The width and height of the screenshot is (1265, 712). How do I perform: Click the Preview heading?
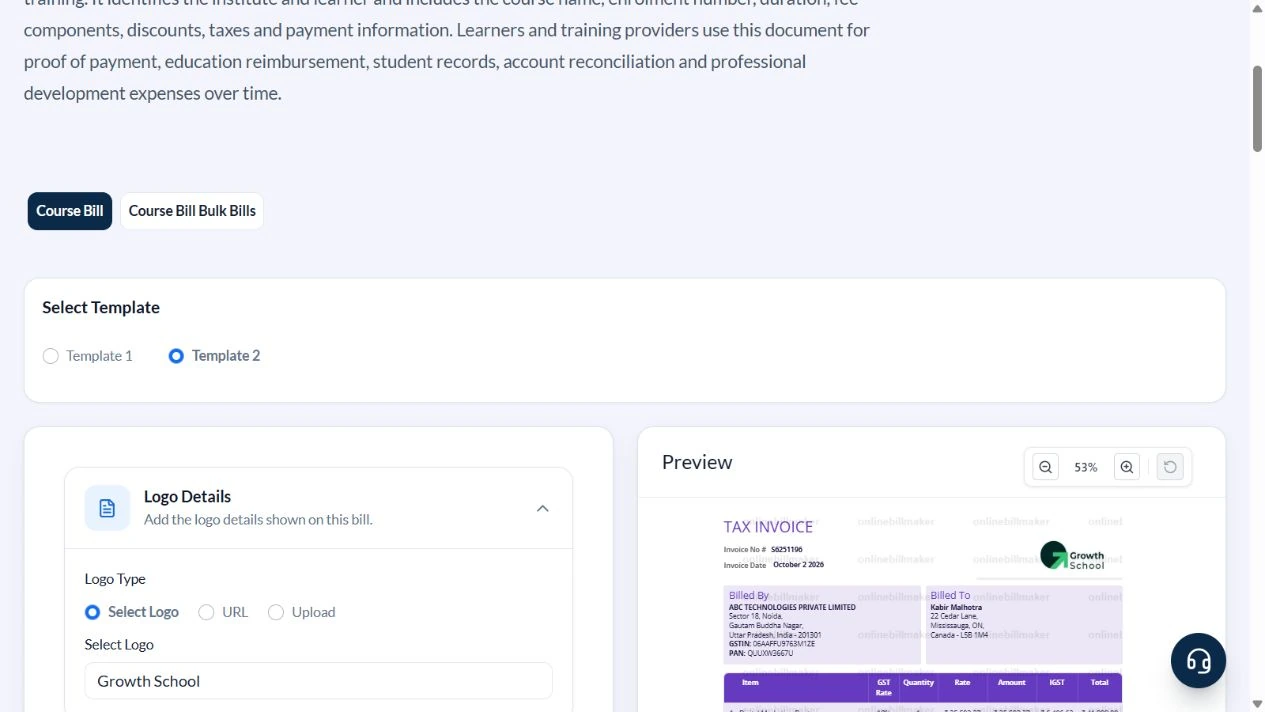[697, 462]
